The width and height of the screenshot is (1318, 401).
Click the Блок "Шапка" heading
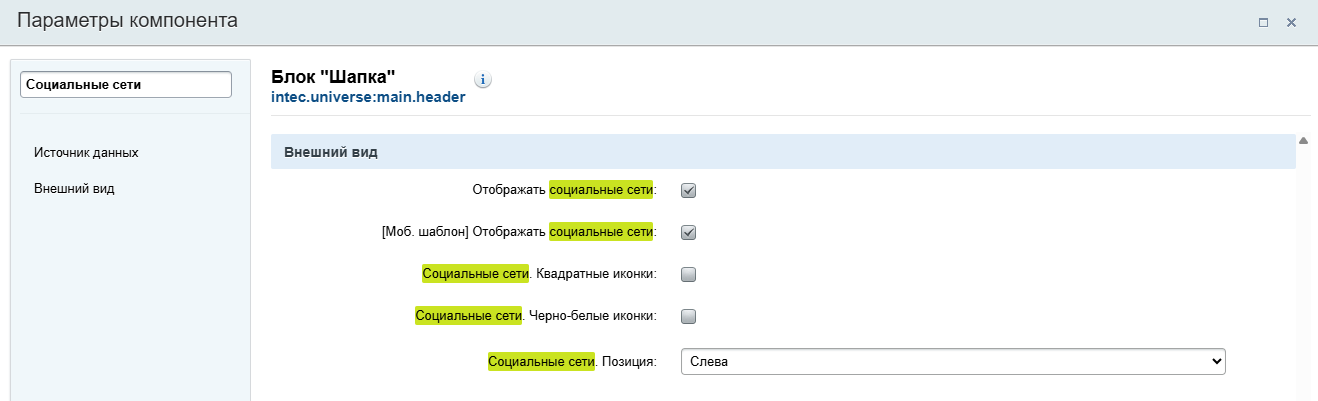[x=334, y=77]
